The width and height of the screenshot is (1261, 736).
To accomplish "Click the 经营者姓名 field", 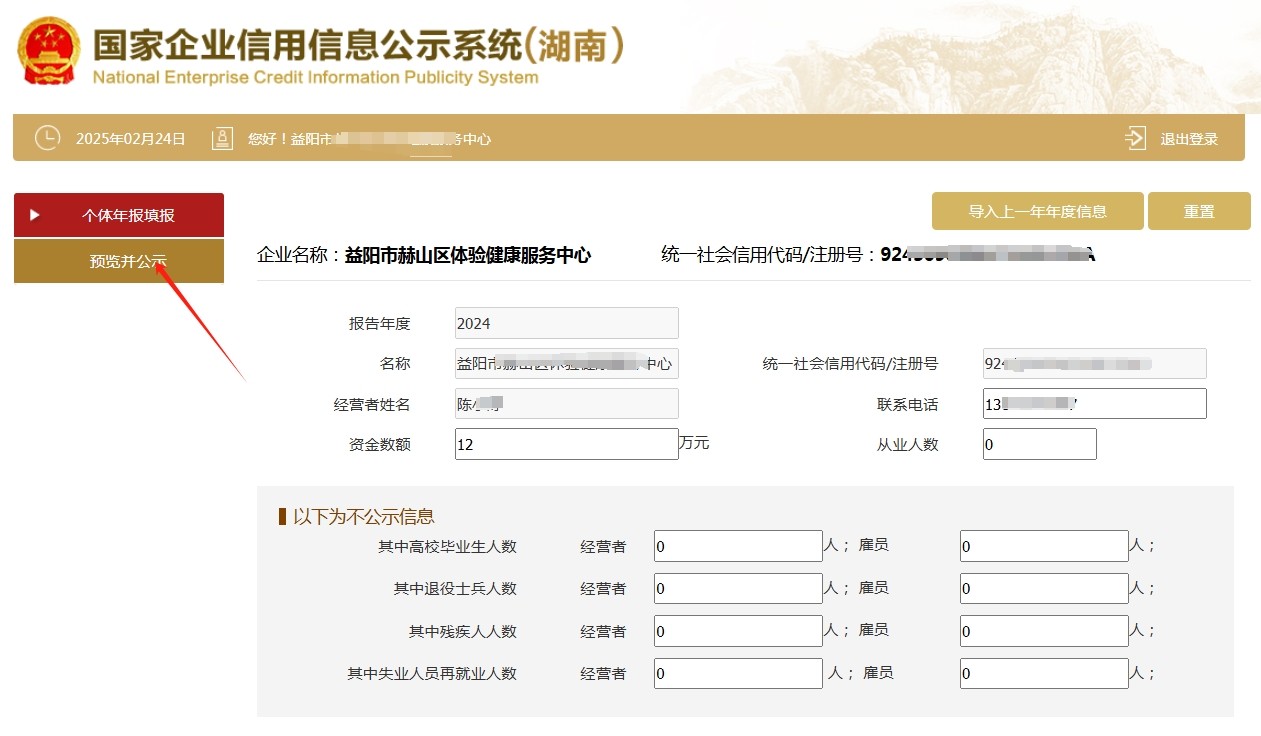I will [567, 404].
